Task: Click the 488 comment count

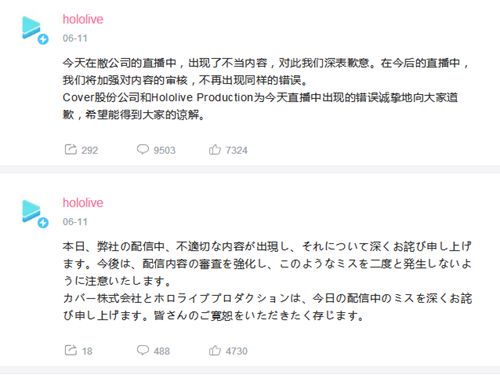Action: pos(162,351)
